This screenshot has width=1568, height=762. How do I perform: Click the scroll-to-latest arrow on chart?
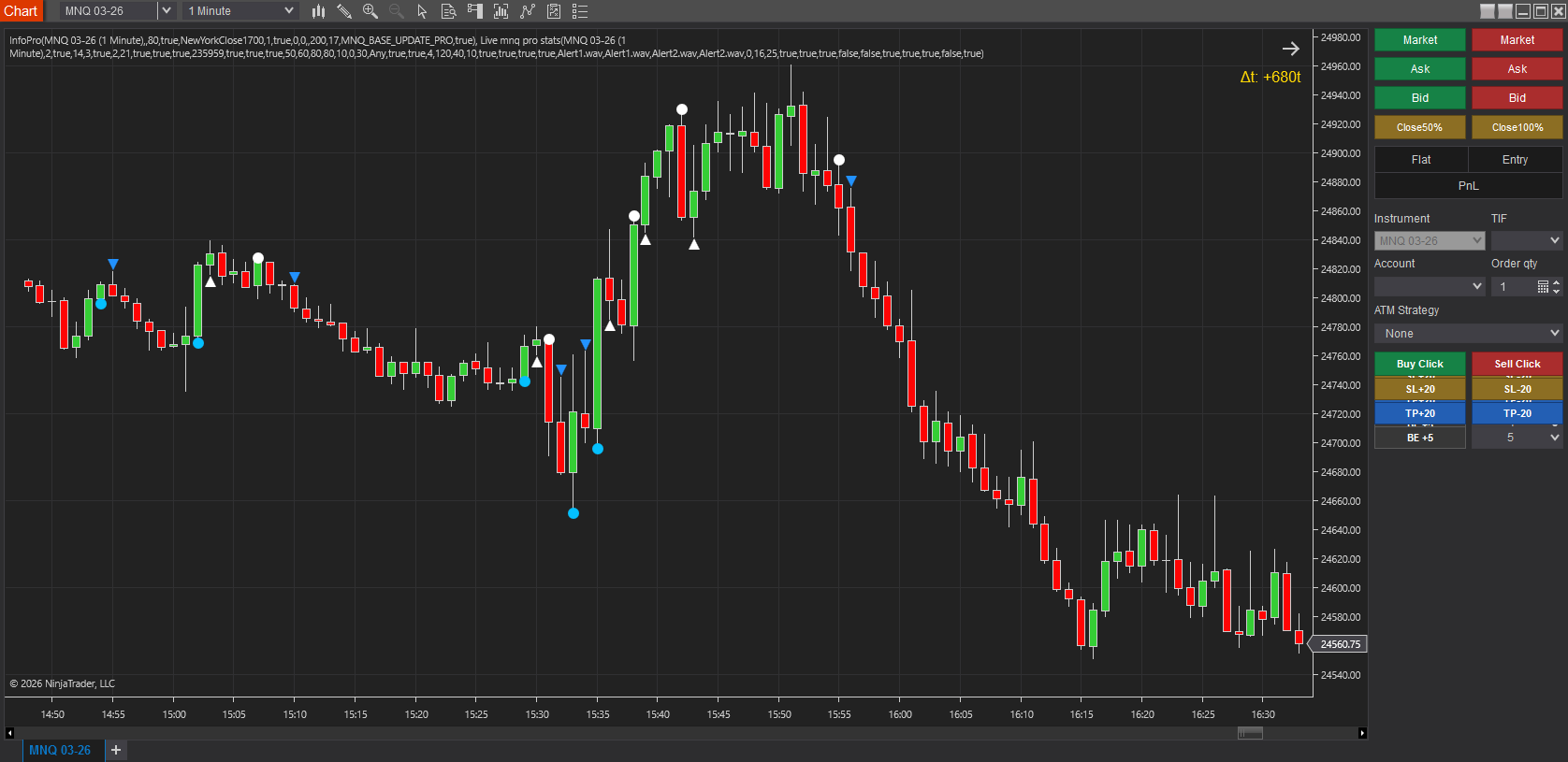[x=1290, y=49]
